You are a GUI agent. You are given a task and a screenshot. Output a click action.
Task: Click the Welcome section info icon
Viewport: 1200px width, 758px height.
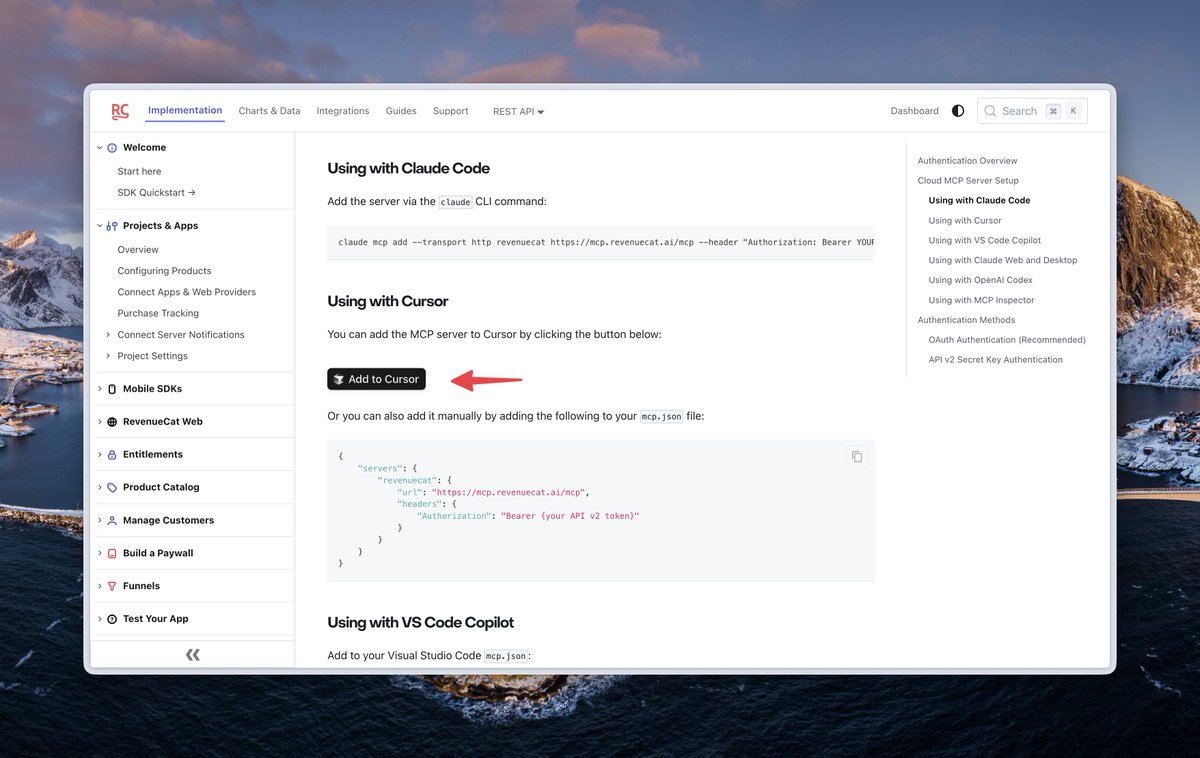click(x=112, y=148)
